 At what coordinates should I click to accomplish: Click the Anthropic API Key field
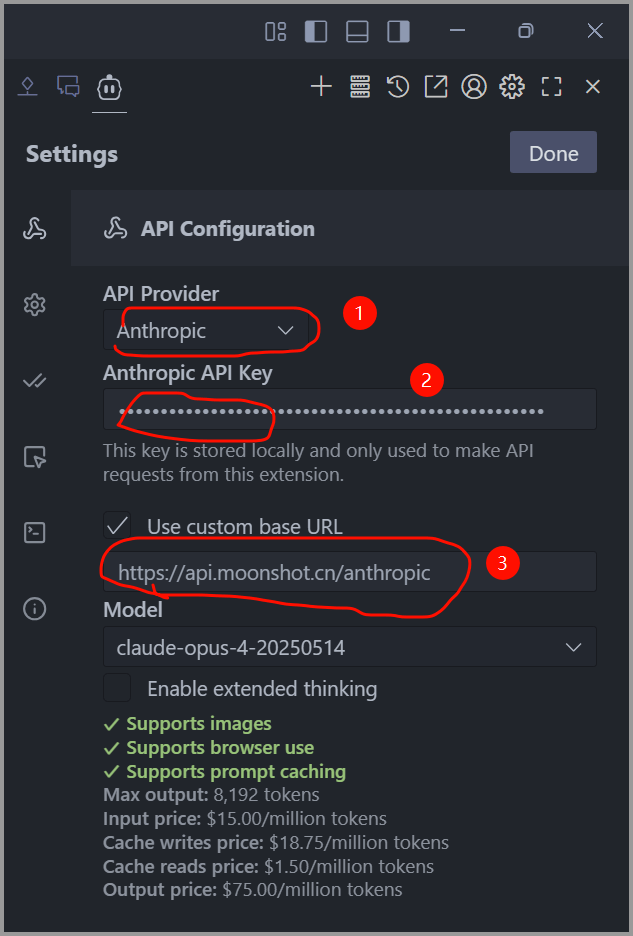coord(349,410)
